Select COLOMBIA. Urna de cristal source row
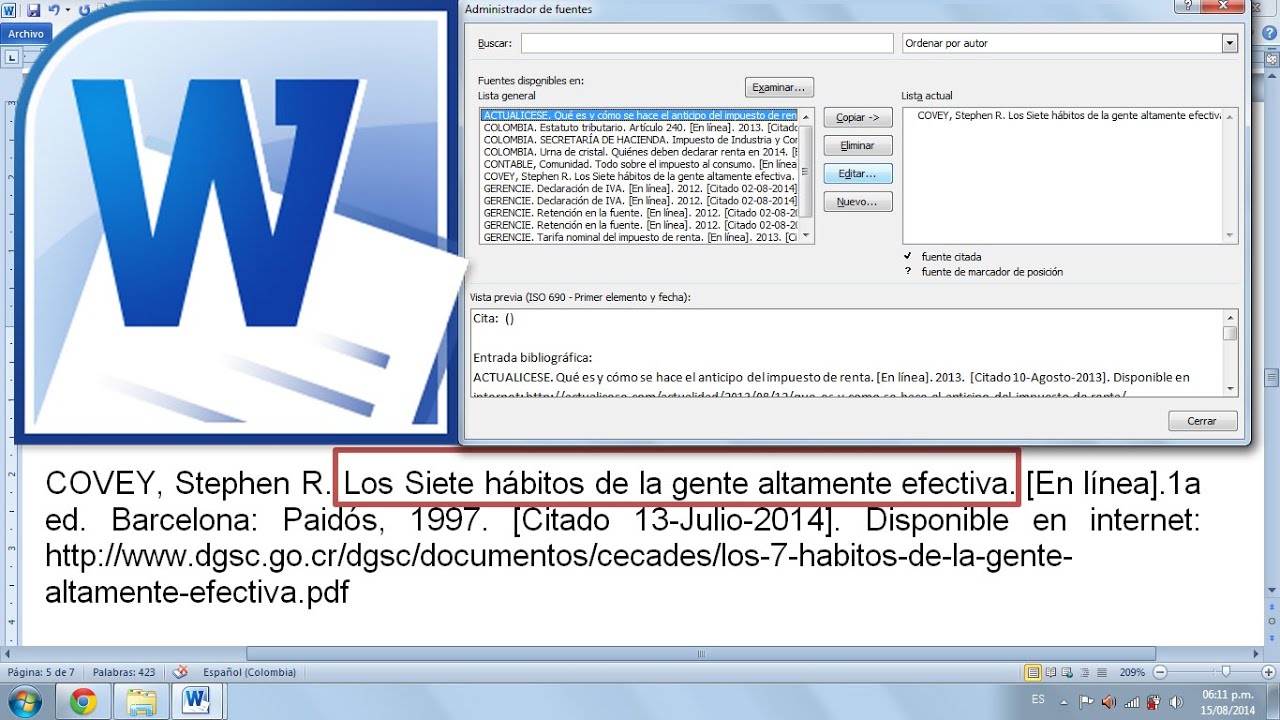Image resolution: width=1280 pixels, height=720 pixels. (639, 151)
